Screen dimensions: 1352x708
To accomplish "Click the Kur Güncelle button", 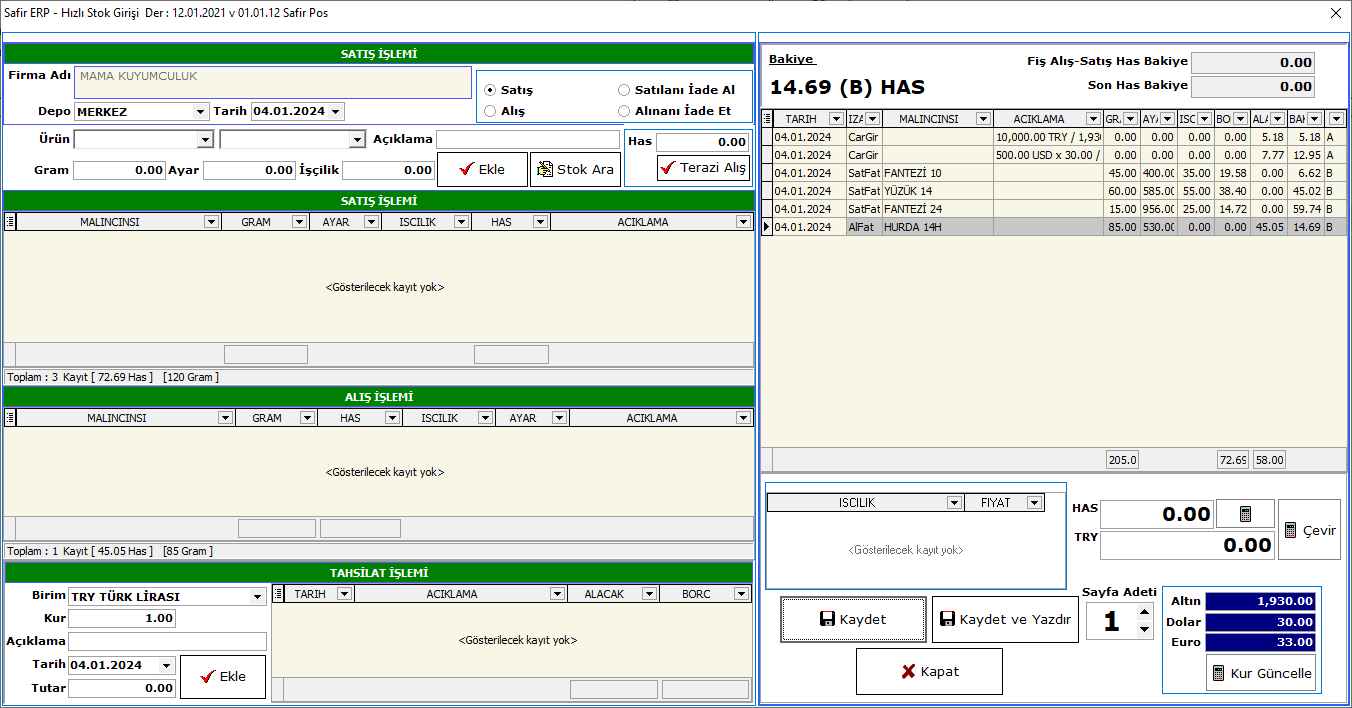I will [x=1260, y=673].
